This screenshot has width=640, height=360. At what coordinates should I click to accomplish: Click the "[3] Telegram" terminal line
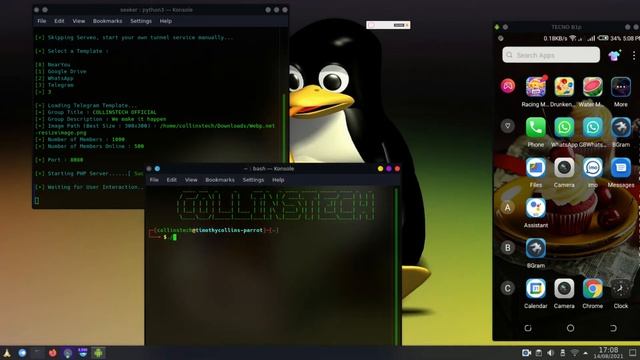click(54, 85)
